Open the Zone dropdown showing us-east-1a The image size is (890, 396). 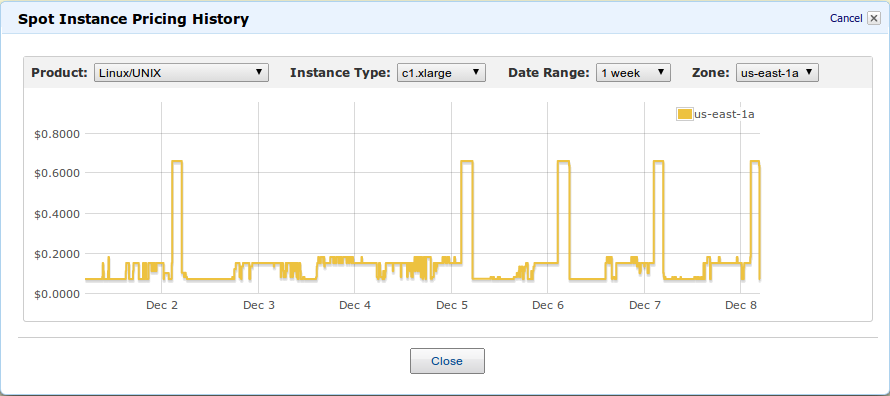[x=777, y=73]
